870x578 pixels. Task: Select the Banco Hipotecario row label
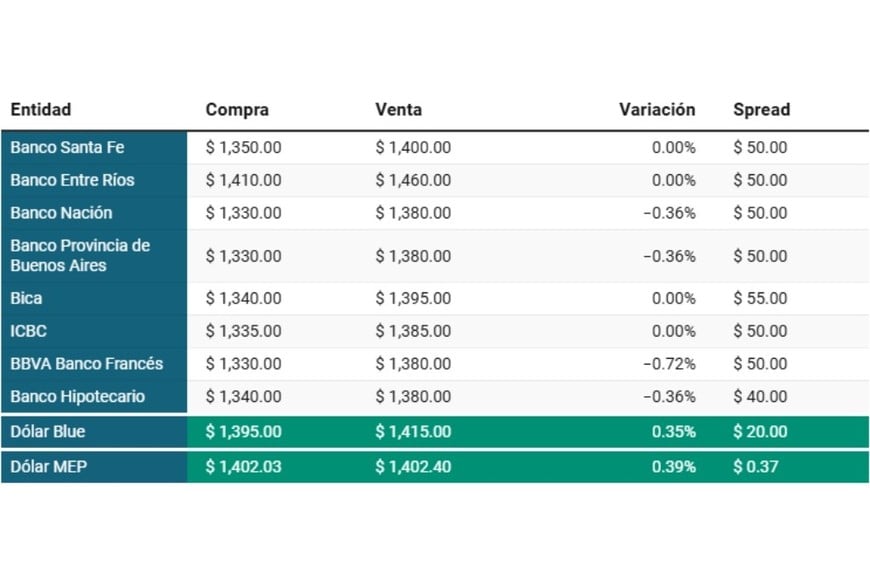tap(77, 397)
